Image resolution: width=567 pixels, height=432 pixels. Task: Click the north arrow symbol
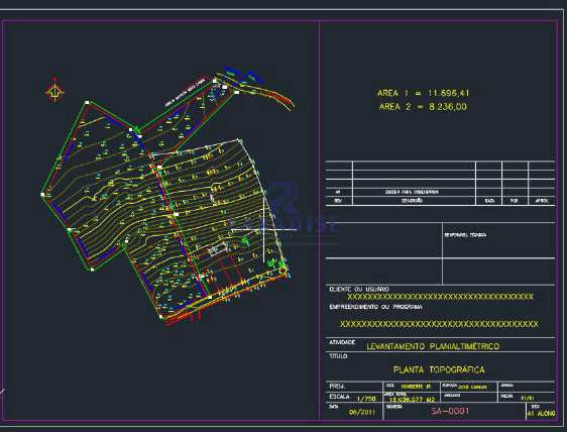pos(55,91)
